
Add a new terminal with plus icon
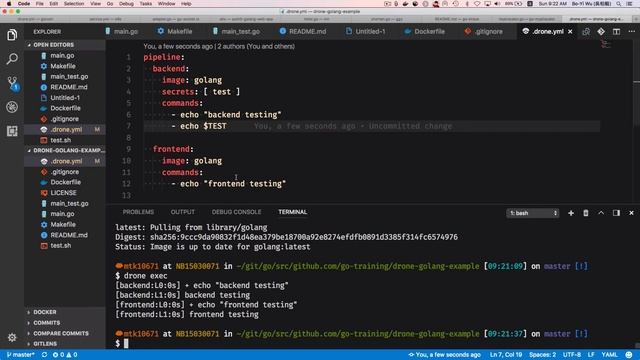click(x=571, y=213)
